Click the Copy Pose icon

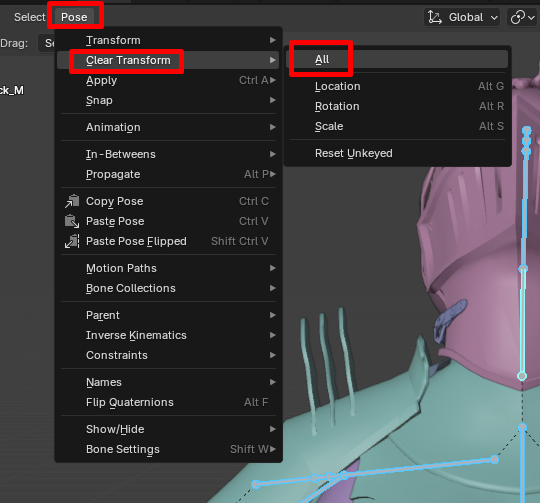click(72, 201)
